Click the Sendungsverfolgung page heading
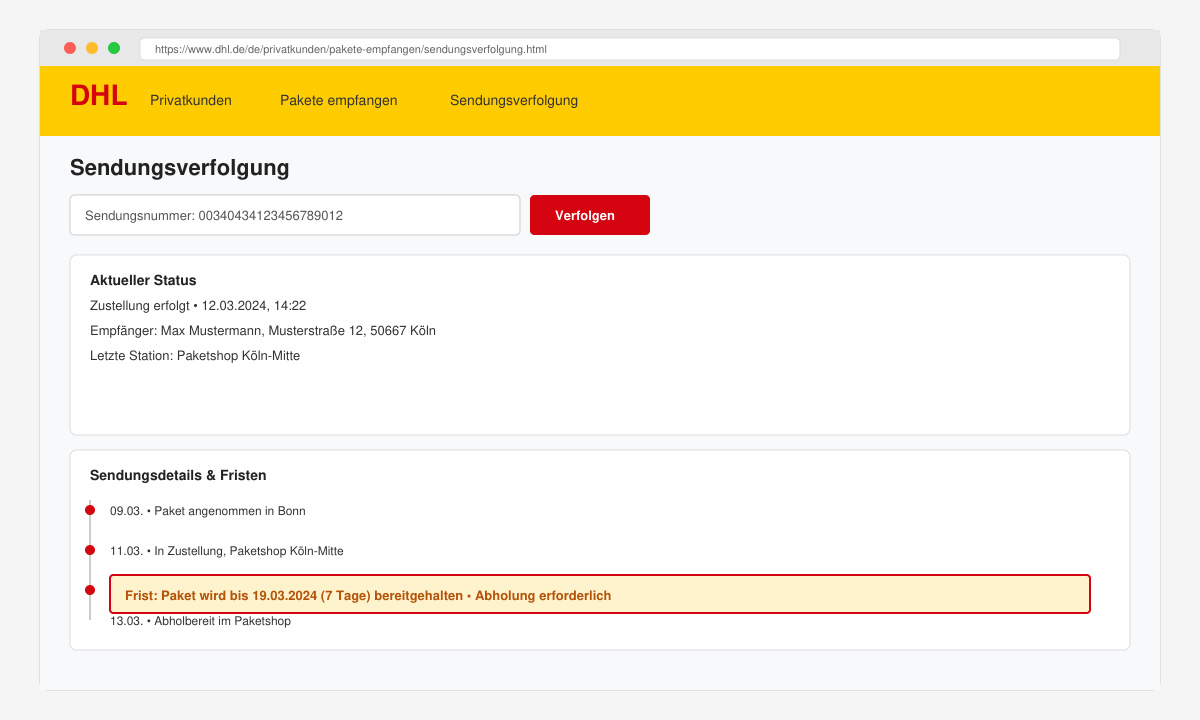This screenshot has height=720, width=1200. (x=180, y=168)
